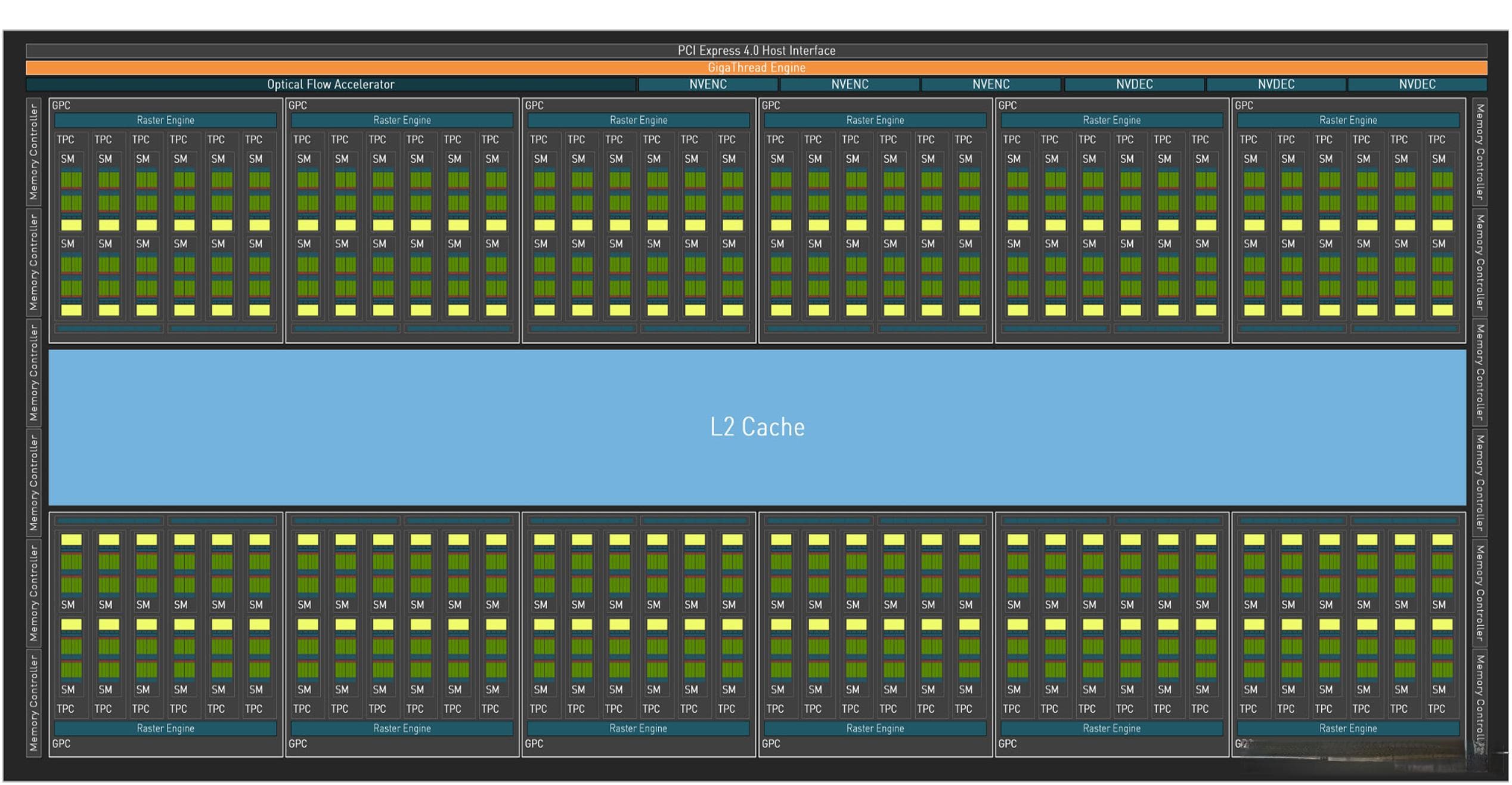Select the middle NVENC block
Image resolution: width=1512 pixels, height=785 pixels.
click(850, 84)
